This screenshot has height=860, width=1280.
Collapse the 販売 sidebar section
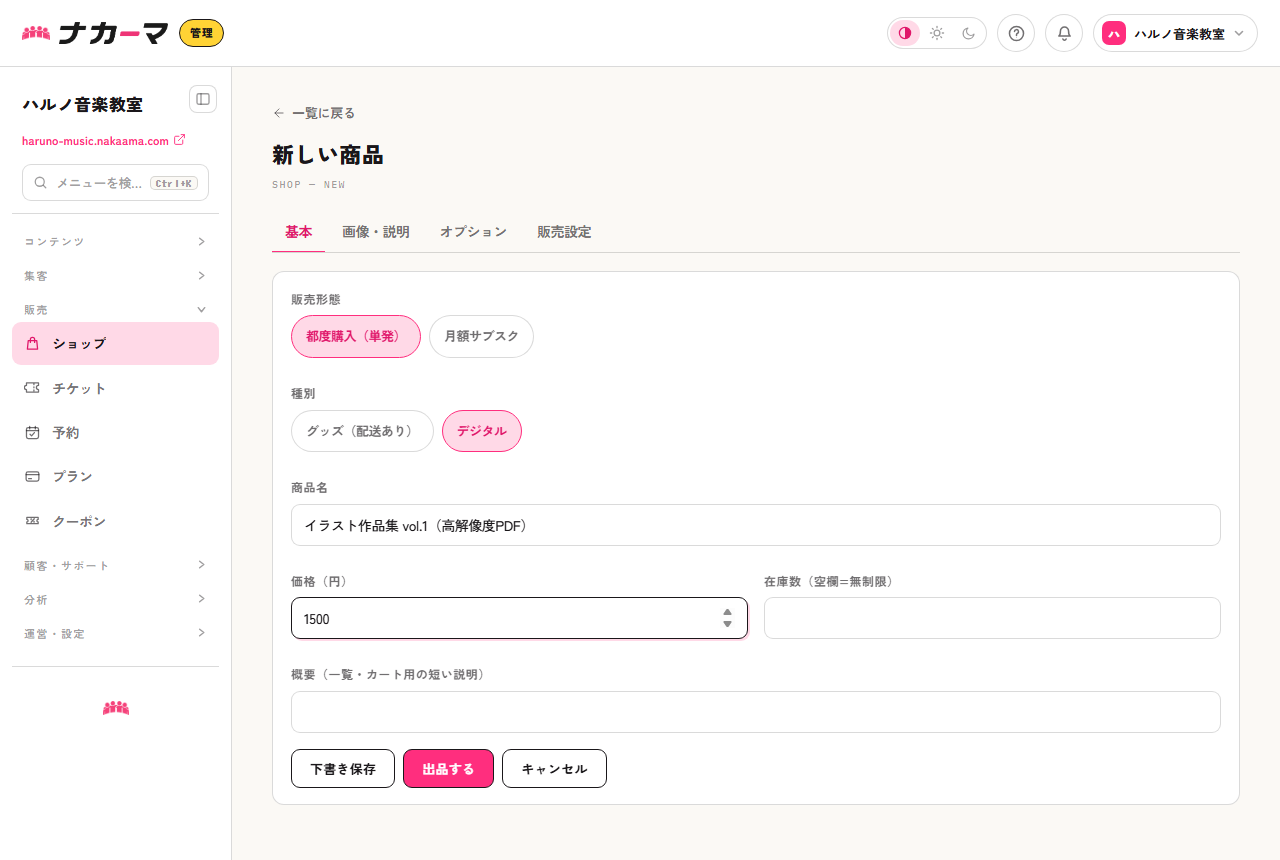tap(115, 309)
